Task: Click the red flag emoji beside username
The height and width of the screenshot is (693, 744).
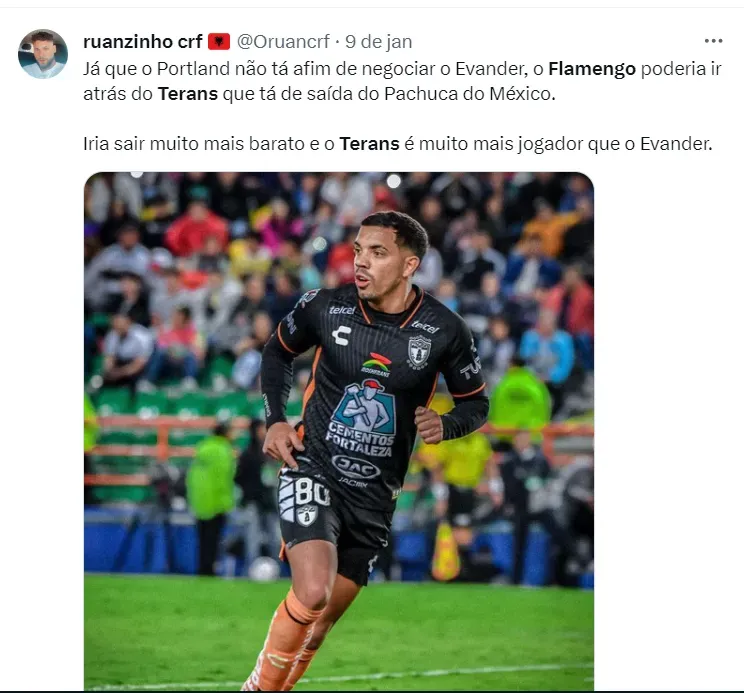Action: point(219,42)
